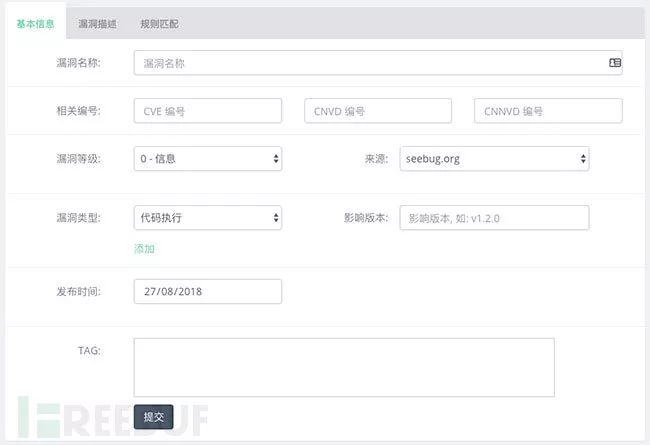Click the FreeBuf watermark logo
The height and width of the screenshot is (445, 650).
[x=111, y=418]
